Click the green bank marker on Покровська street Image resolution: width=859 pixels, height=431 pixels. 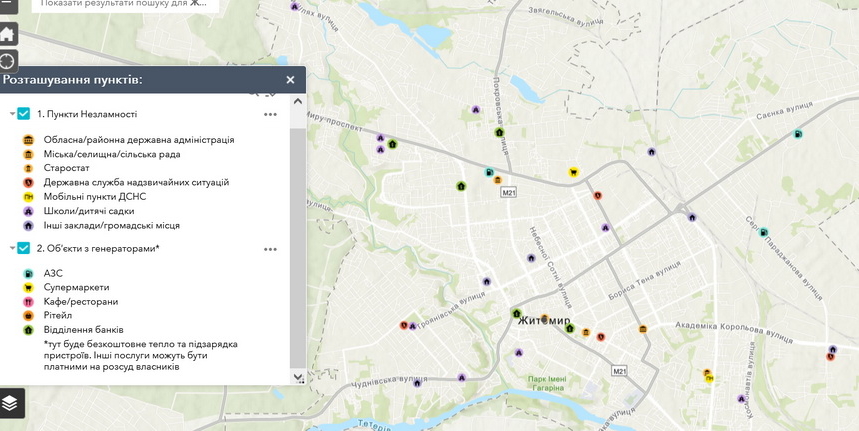click(x=499, y=132)
